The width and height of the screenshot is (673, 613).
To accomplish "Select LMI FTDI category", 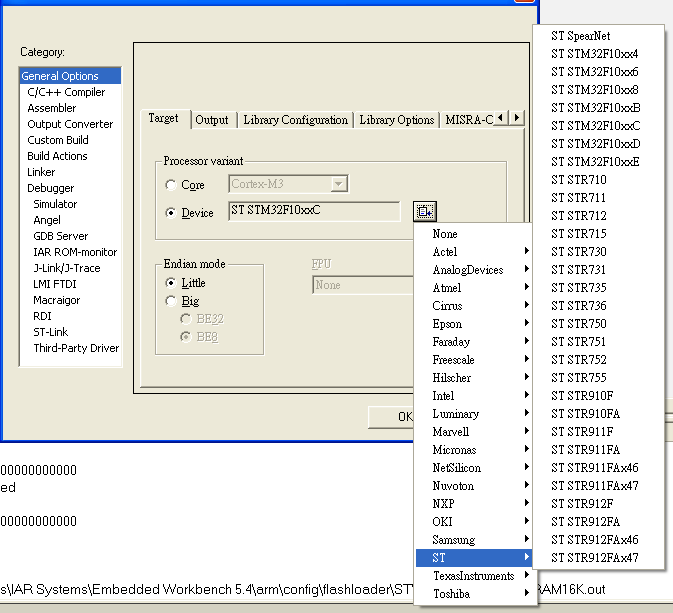I will click(x=55, y=284).
